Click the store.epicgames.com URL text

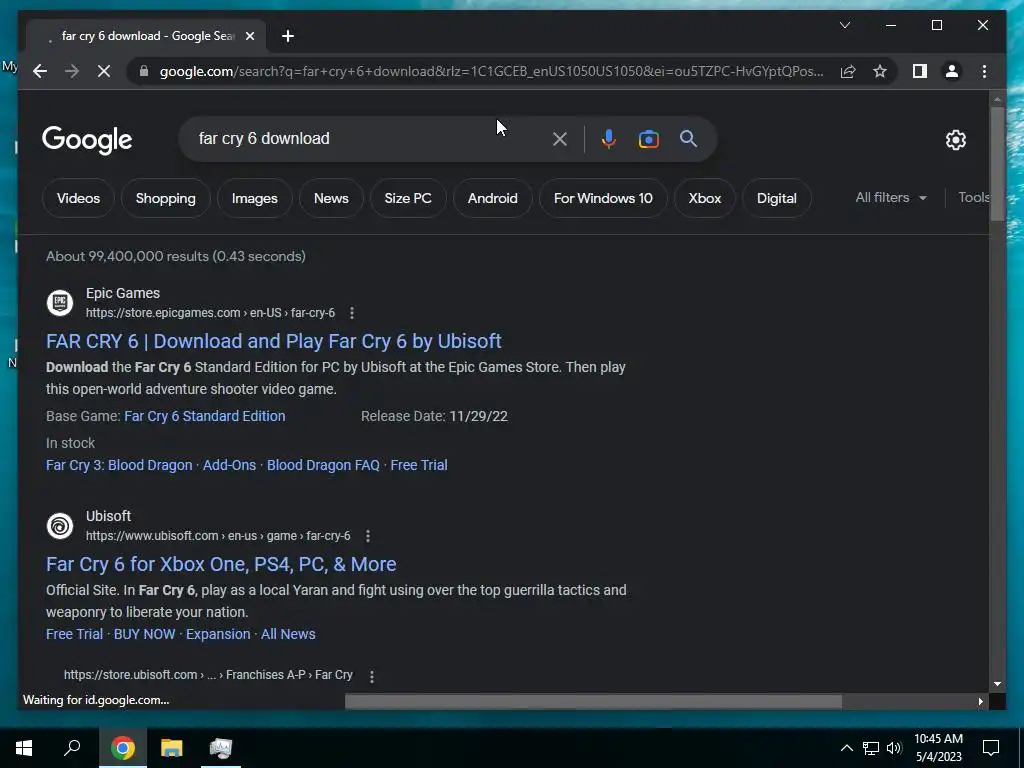[210, 313]
